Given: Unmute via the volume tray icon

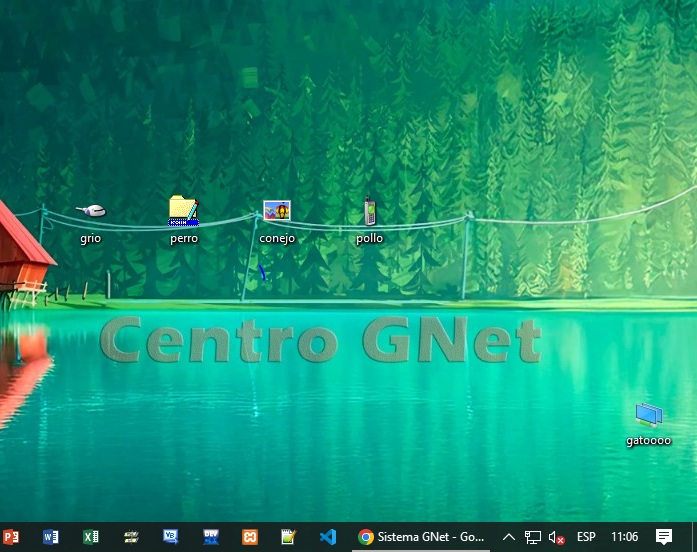Looking at the screenshot, I should tap(557, 537).
